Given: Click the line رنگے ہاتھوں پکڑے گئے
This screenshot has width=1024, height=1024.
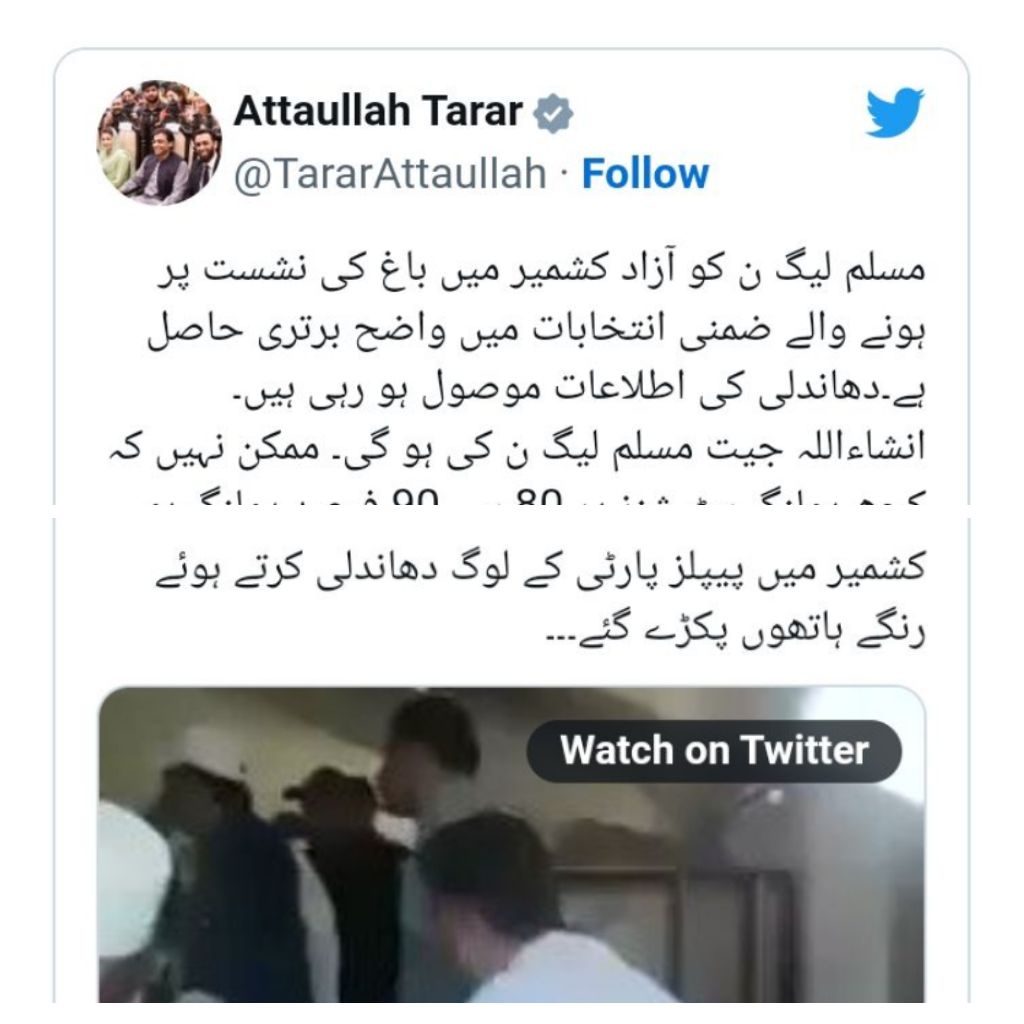Looking at the screenshot, I should click(735, 630).
